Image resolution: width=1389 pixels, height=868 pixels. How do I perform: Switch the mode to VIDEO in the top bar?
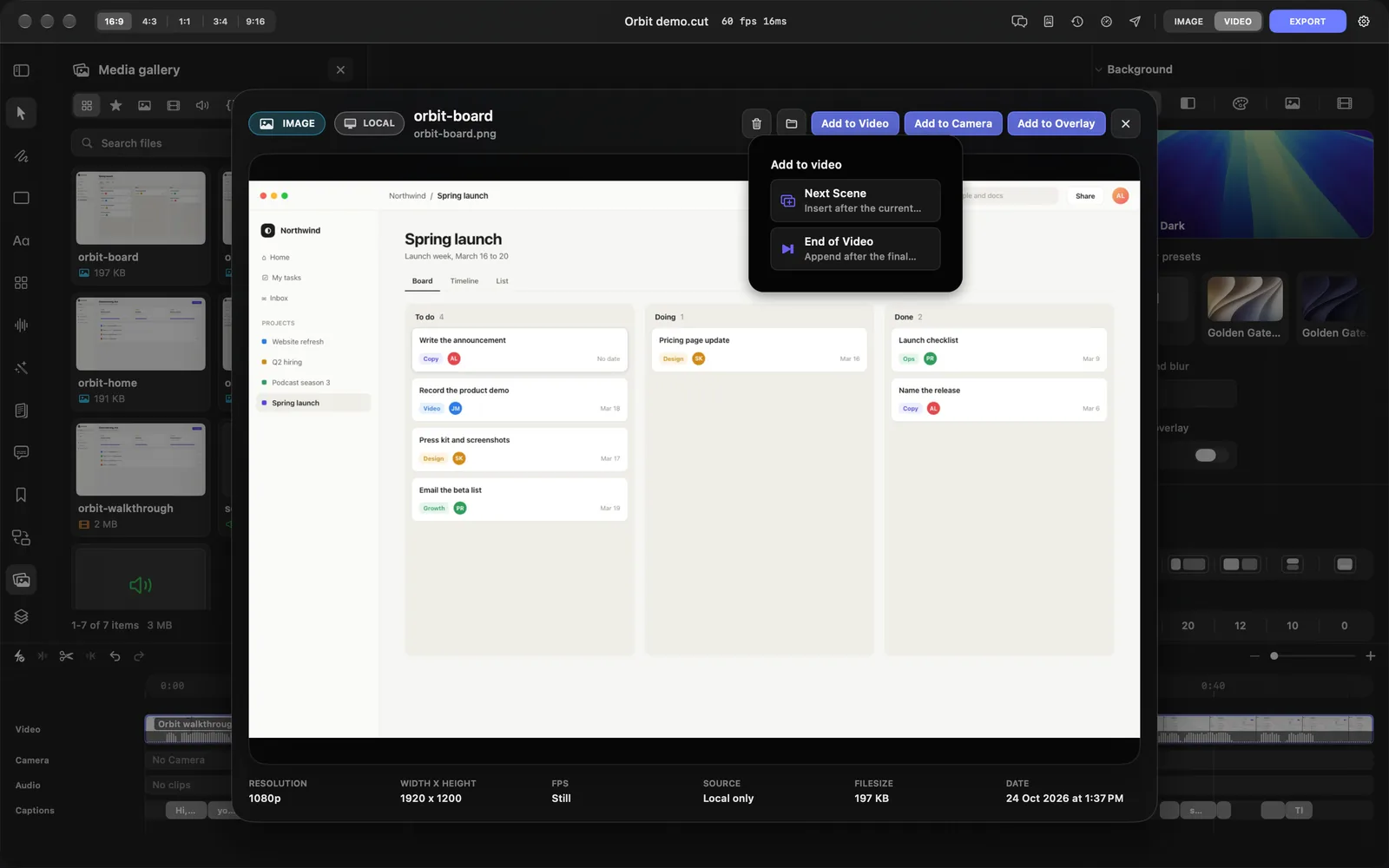pyautogui.click(x=1237, y=22)
